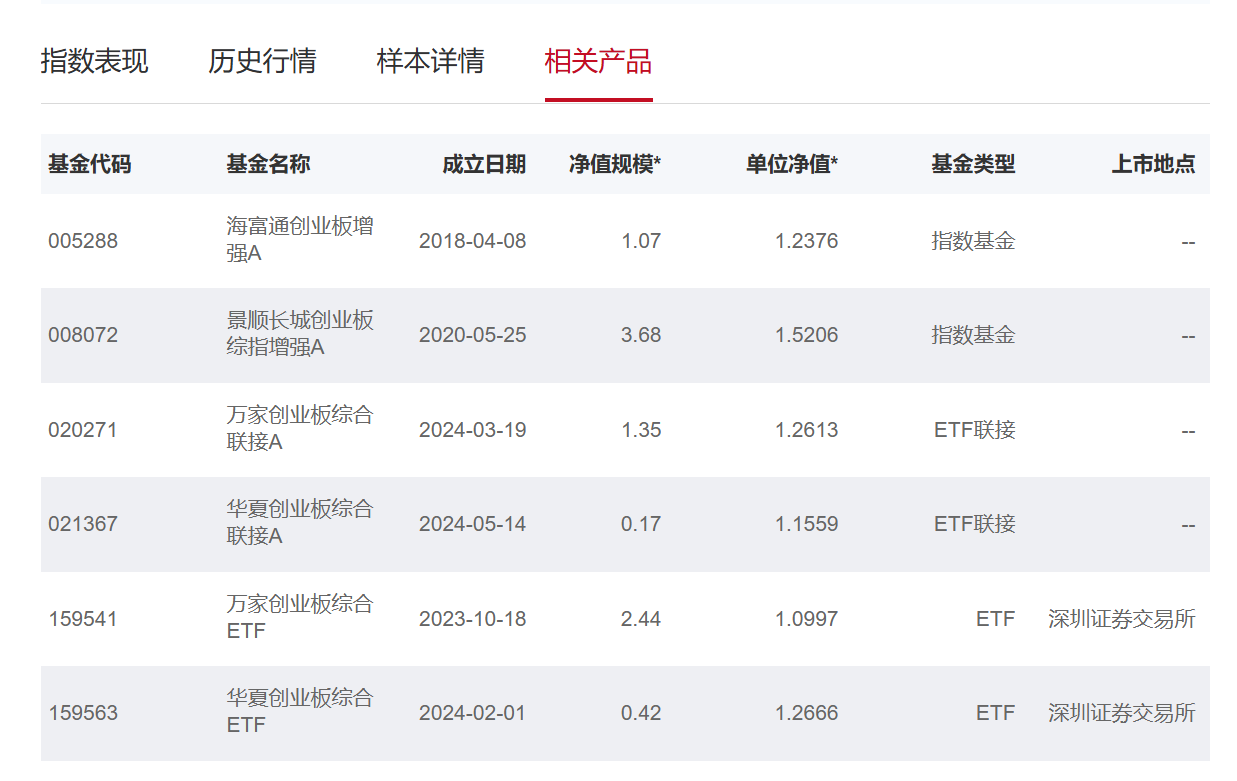Switch to the 指数表现 tab
Screen dimensions: 1237x781
click(x=94, y=61)
